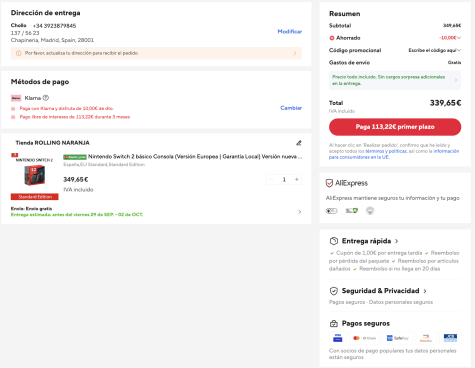Click the SafeKey payment logo
This screenshot has height=368, width=475.
point(397,338)
